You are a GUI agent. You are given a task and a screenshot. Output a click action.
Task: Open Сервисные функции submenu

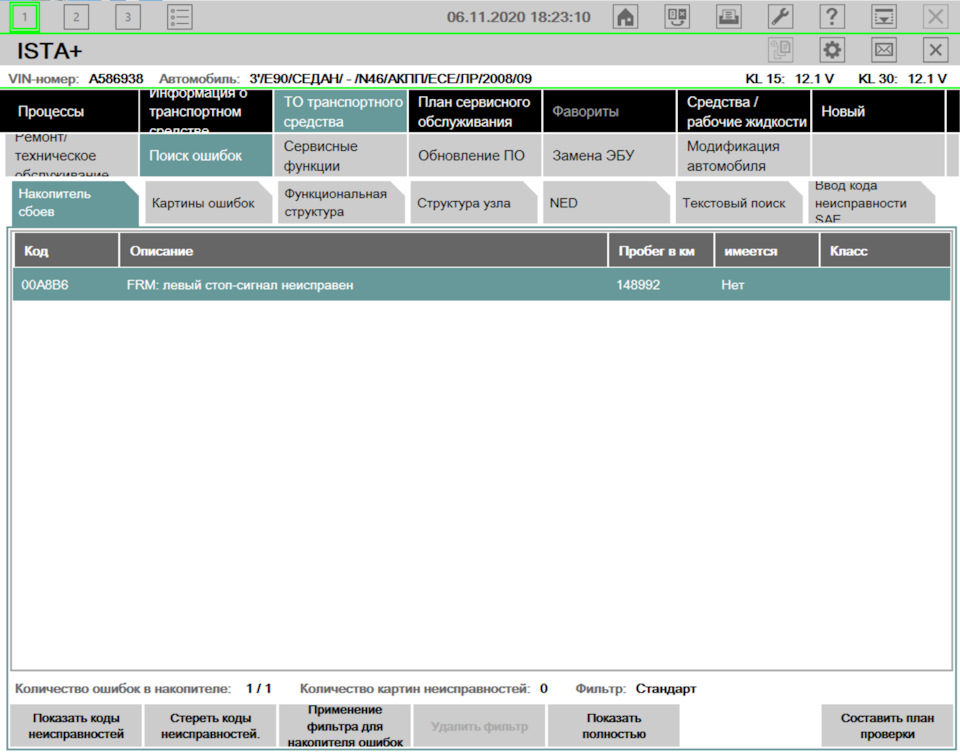(x=341, y=155)
